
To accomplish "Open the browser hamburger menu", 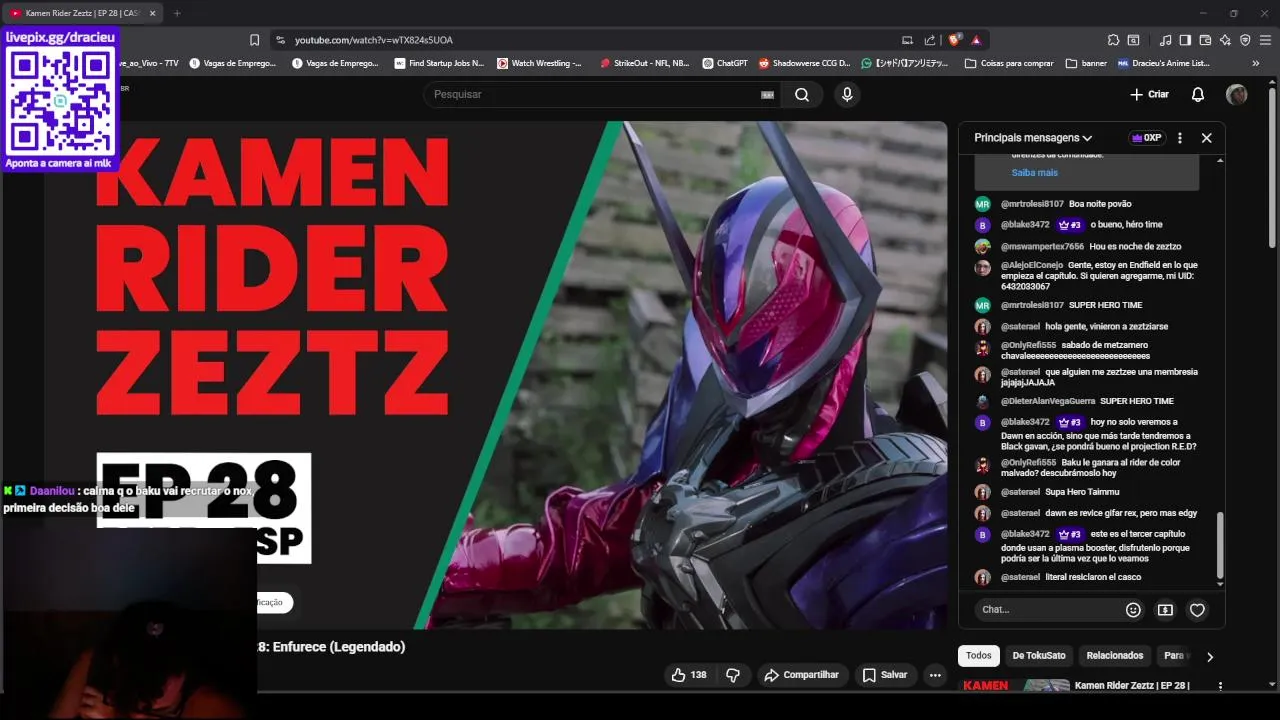I will [1265, 40].
